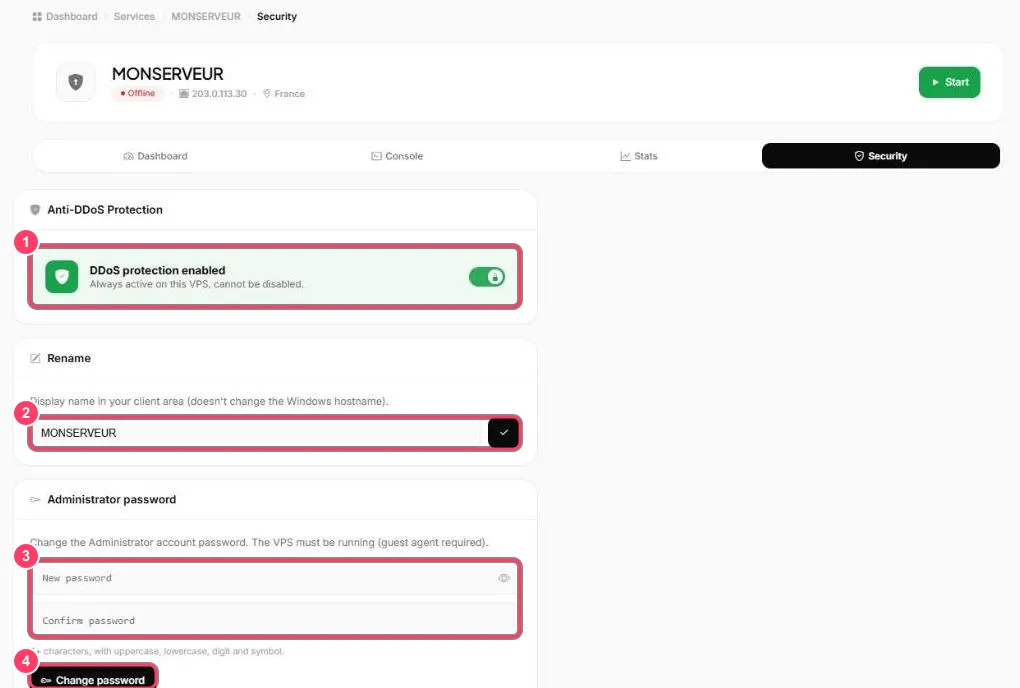
Task: Click the server icon beside IP 203.0.113.30
Action: [184, 94]
